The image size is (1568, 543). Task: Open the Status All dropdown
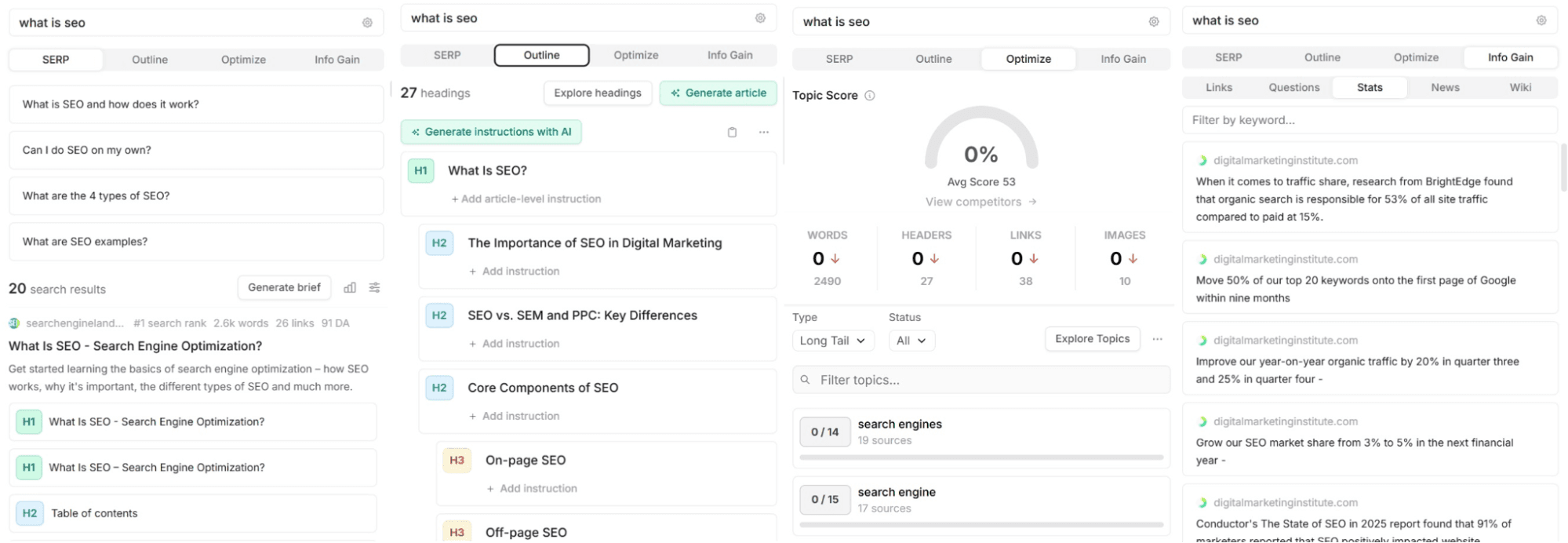click(x=911, y=341)
